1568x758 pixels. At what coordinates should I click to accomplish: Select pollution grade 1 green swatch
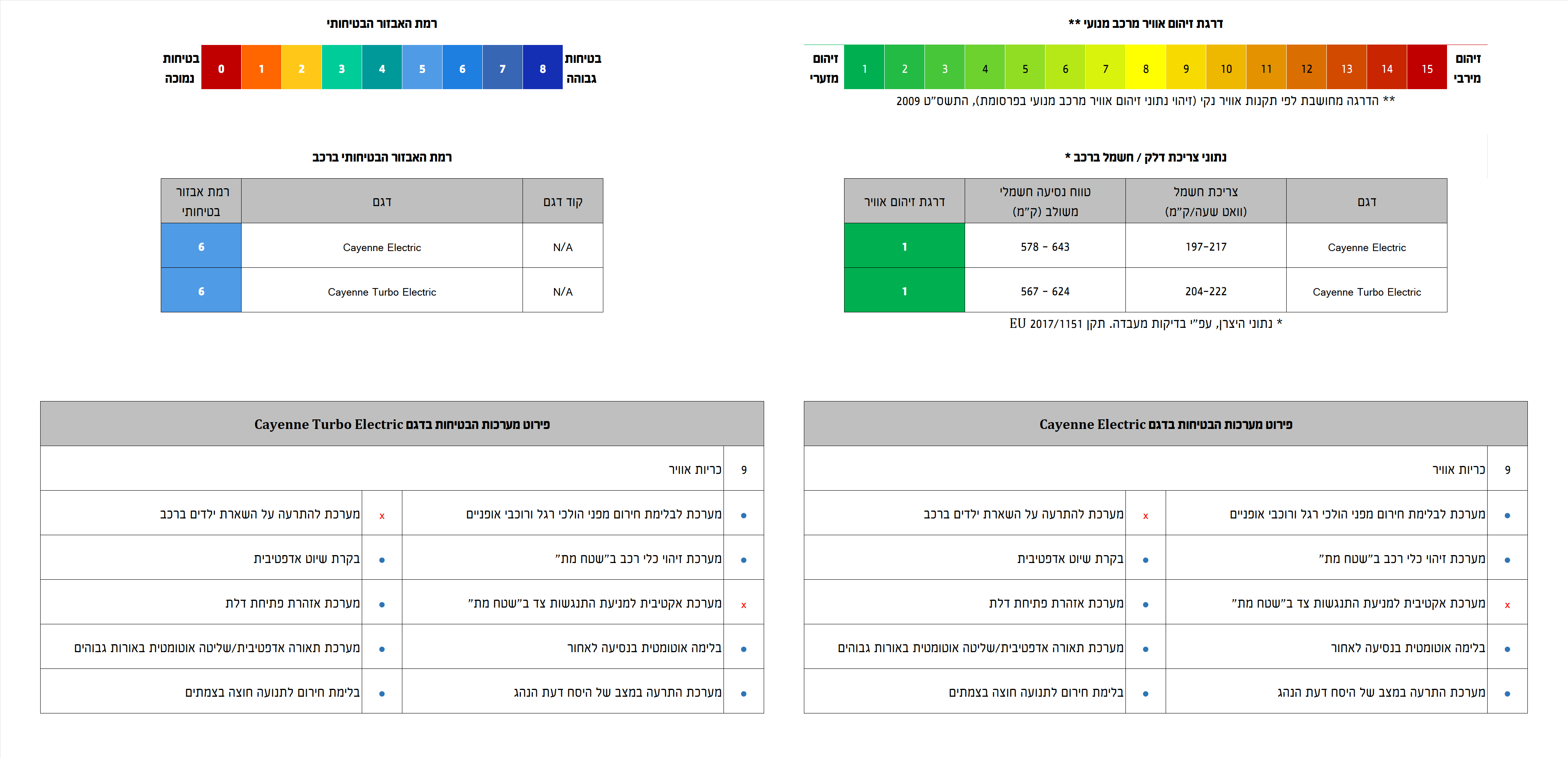[864, 68]
